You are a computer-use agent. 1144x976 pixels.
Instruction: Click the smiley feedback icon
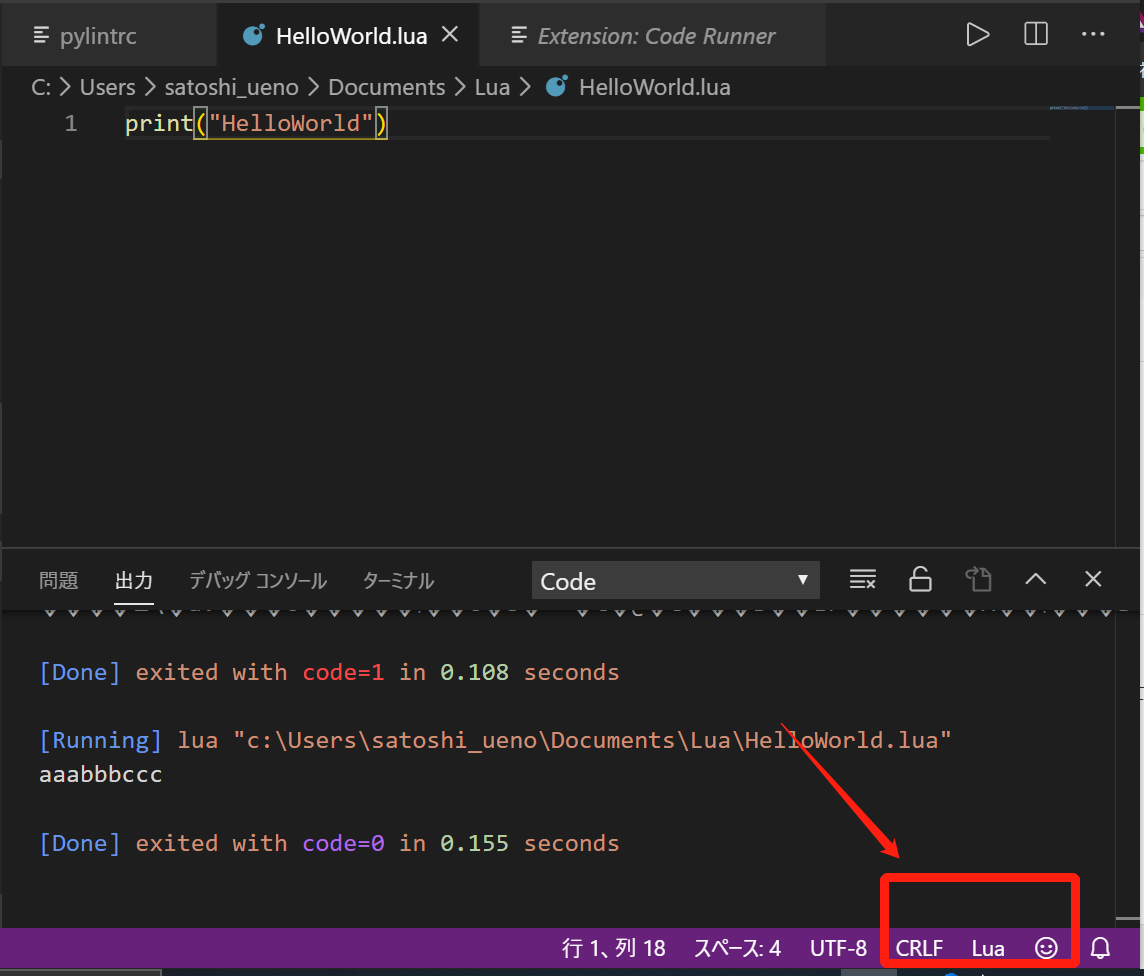pyautogui.click(x=1045, y=947)
